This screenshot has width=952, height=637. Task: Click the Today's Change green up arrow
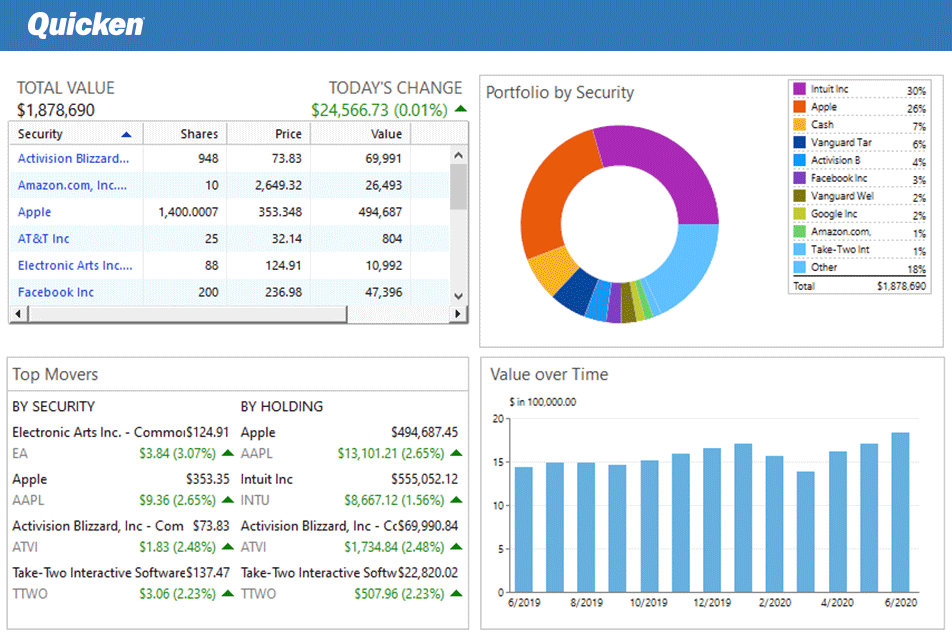[461, 109]
